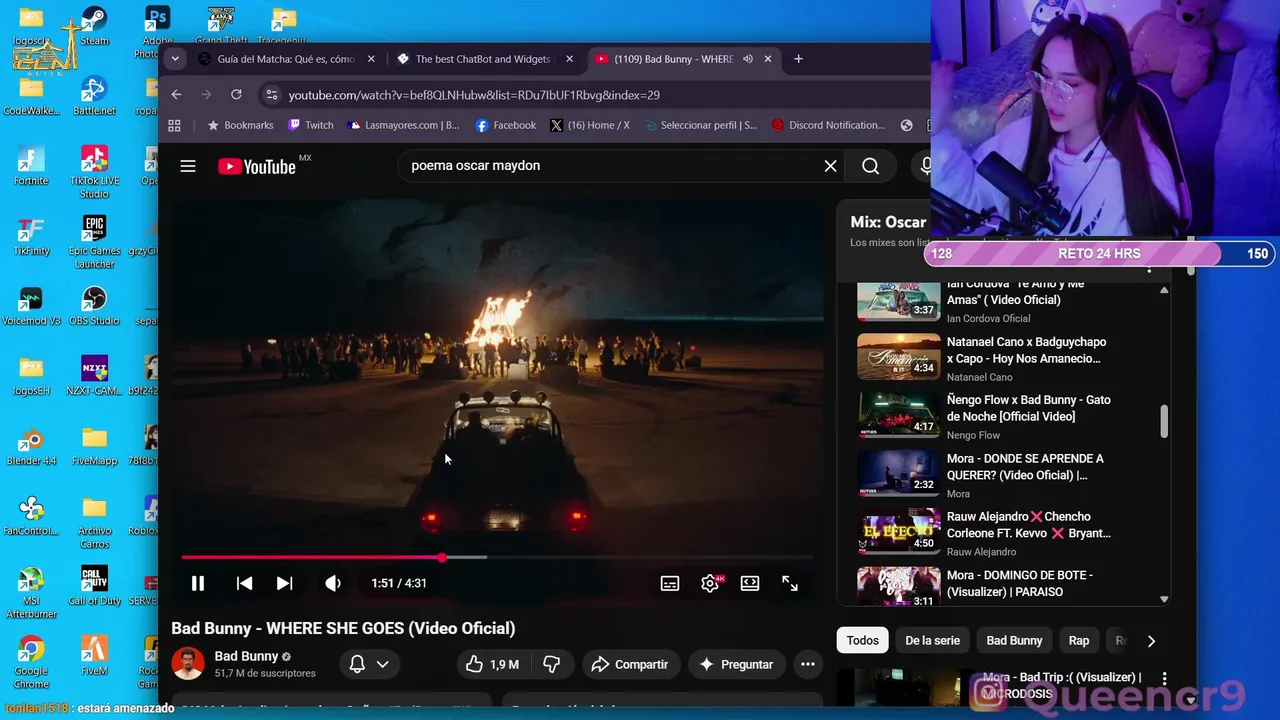The width and height of the screenshot is (1280, 720).
Task: Close the Bad Bunny YouTube tab
Action: pos(768,59)
